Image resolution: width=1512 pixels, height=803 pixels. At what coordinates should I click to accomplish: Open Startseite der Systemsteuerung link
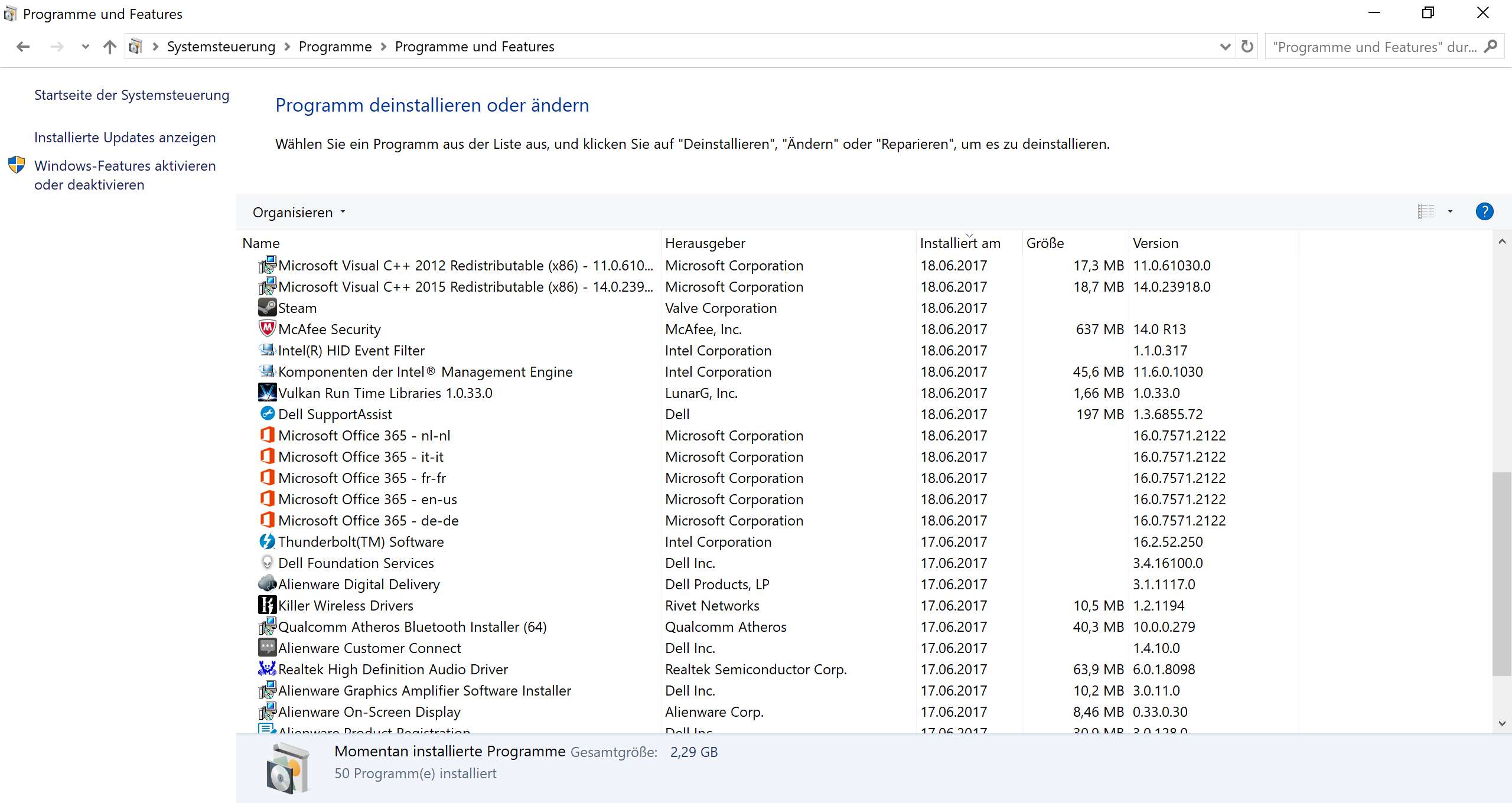132,95
